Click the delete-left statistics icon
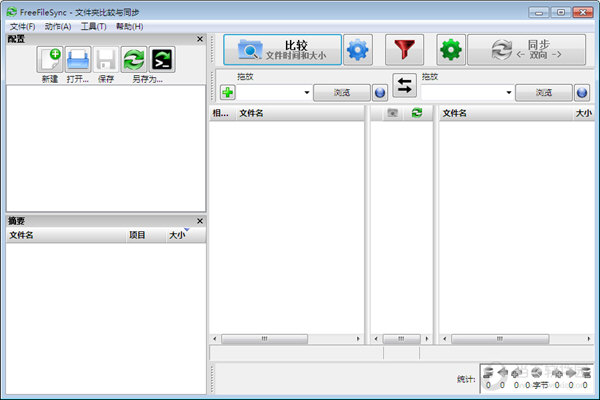Screen dimensions: 600x400 click(x=488, y=372)
